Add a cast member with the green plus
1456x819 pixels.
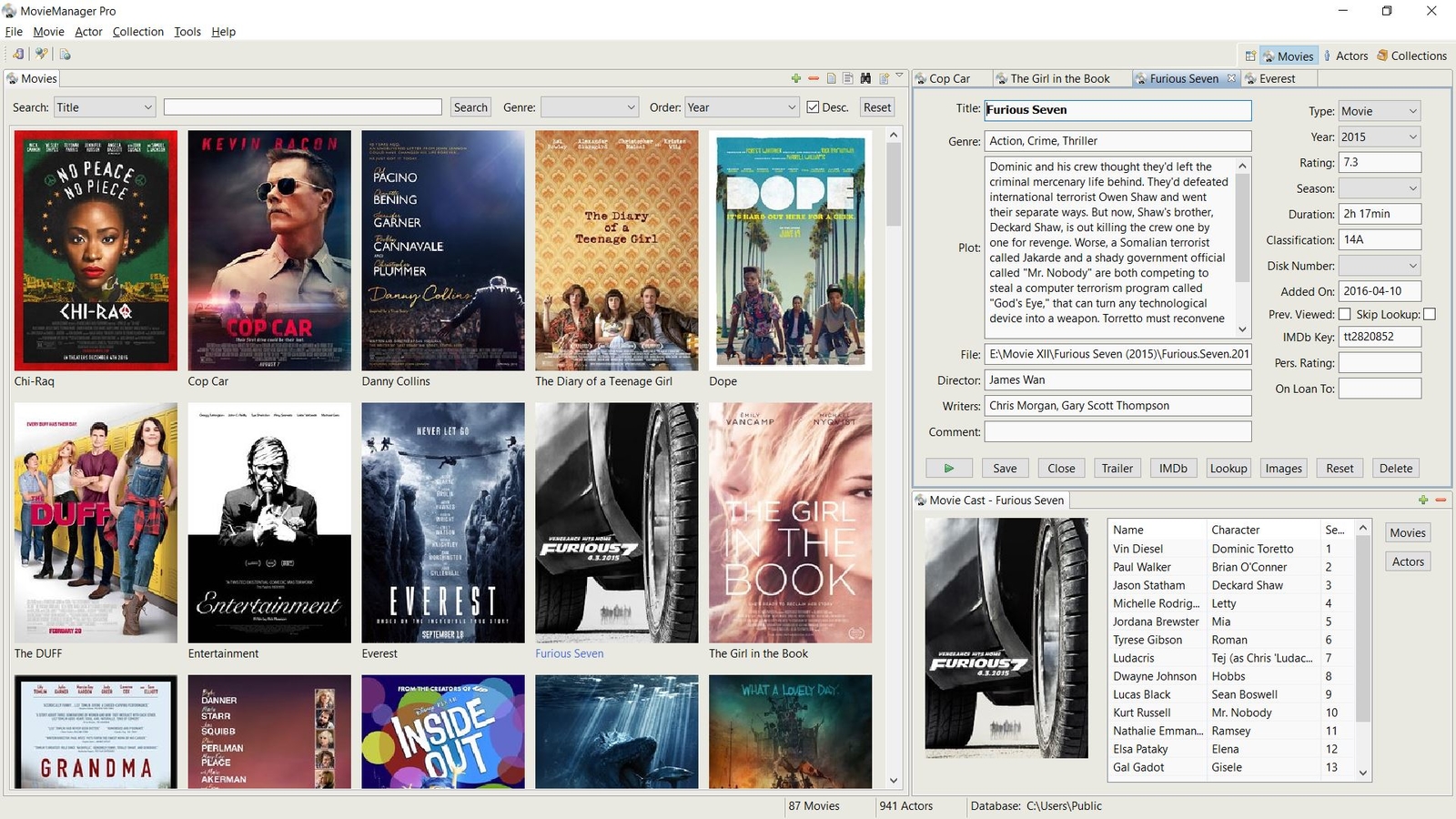tap(1423, 500)
